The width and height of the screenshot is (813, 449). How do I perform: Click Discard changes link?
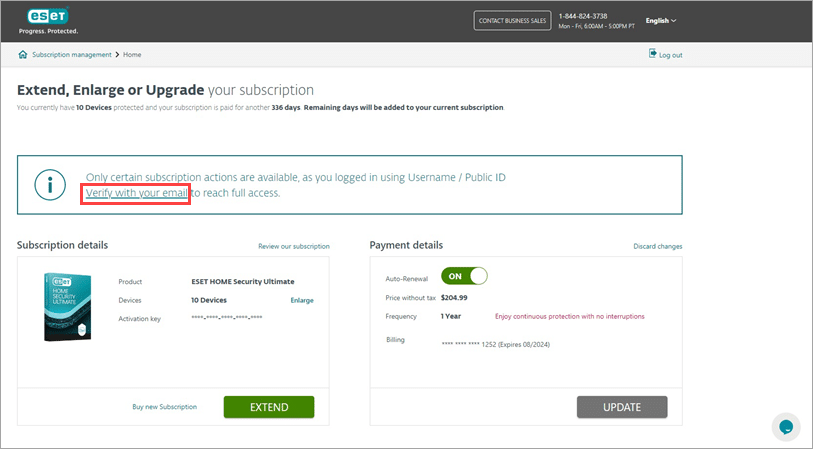point(657,246)
